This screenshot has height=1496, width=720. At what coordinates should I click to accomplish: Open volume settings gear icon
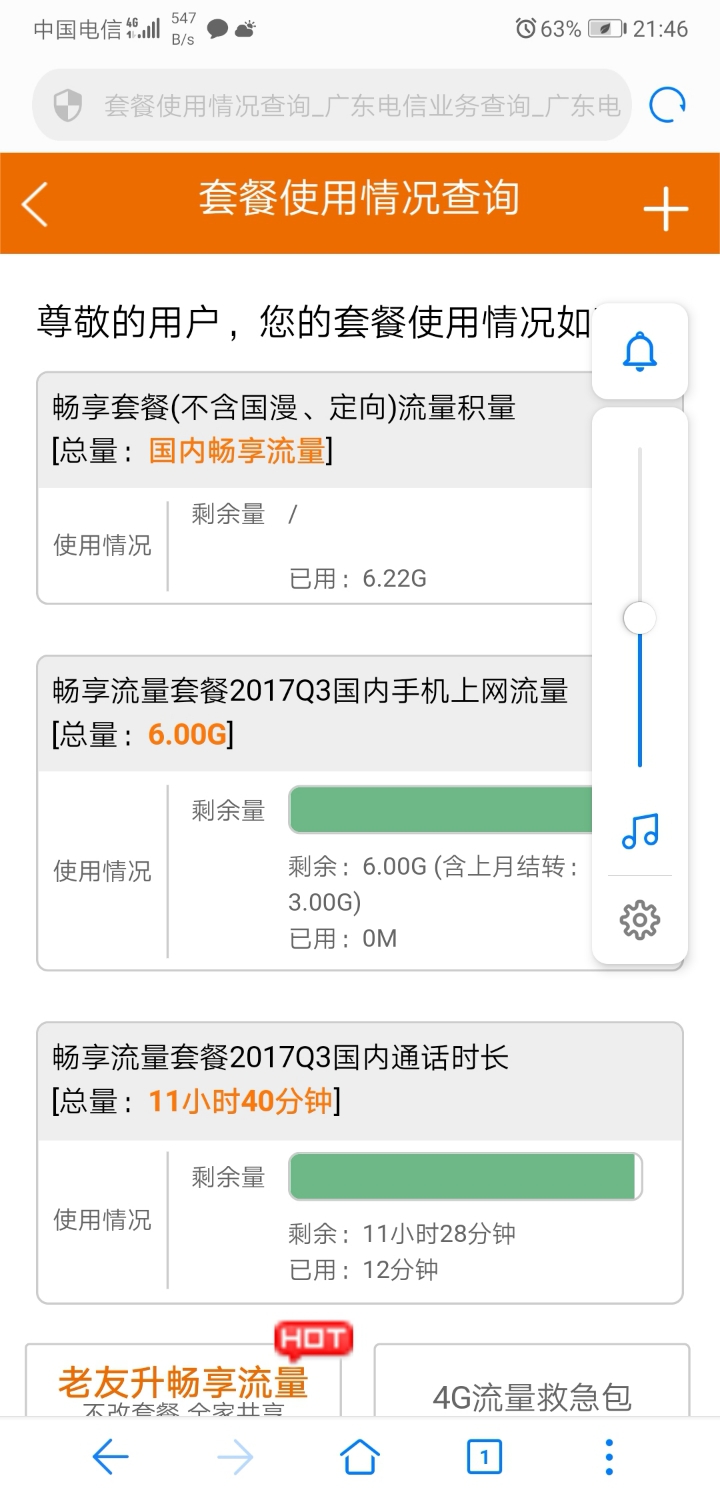click(x=640, y=919)
